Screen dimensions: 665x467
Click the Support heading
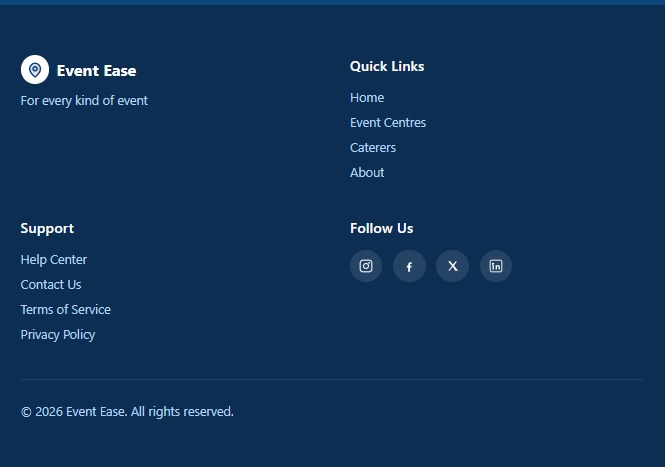click(x=47, y=228)
